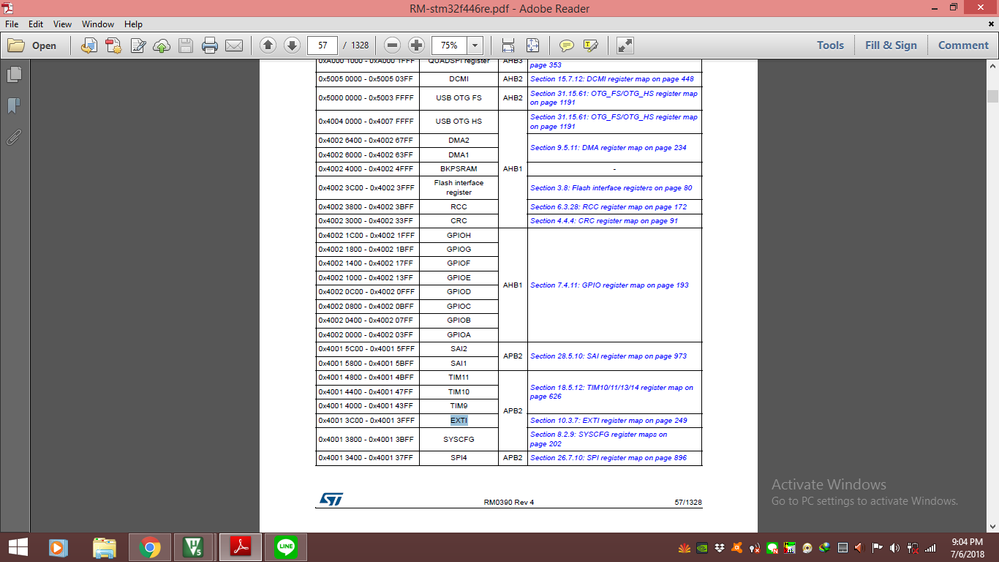Go to next page with down arrow

(x=292, y=45)
